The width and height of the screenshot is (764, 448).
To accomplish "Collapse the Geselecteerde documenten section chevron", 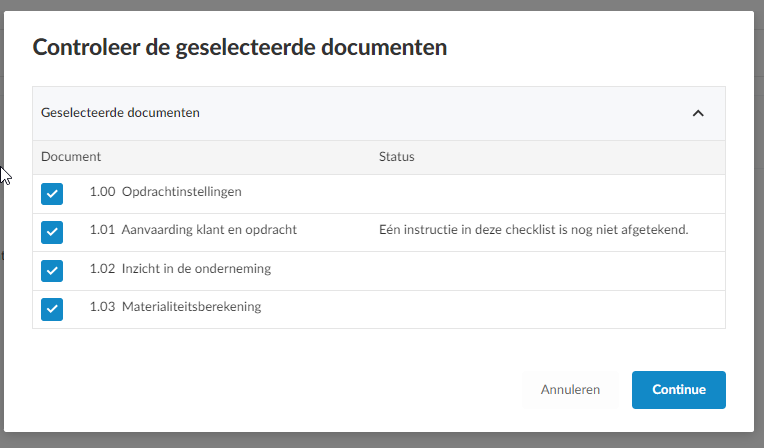I will coord(698,113).
